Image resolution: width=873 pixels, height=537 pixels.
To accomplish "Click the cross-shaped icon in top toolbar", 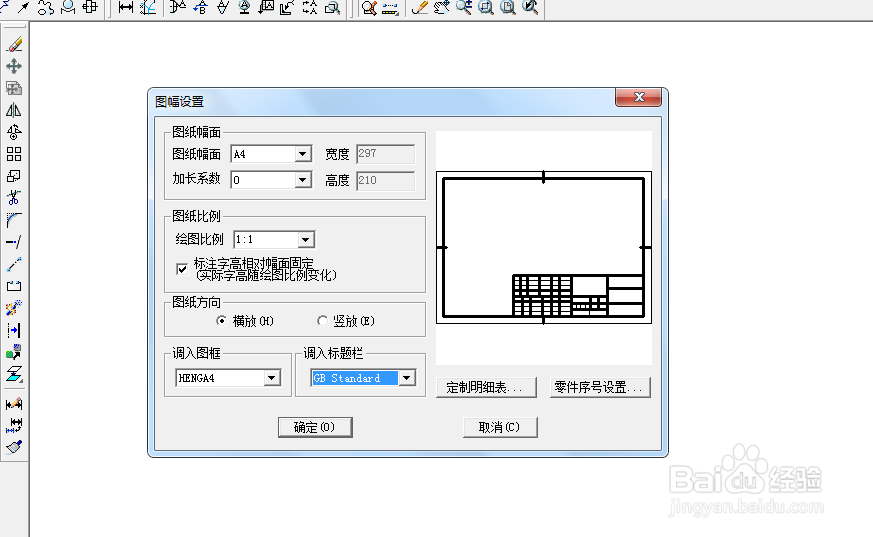I will pos(90,7).
